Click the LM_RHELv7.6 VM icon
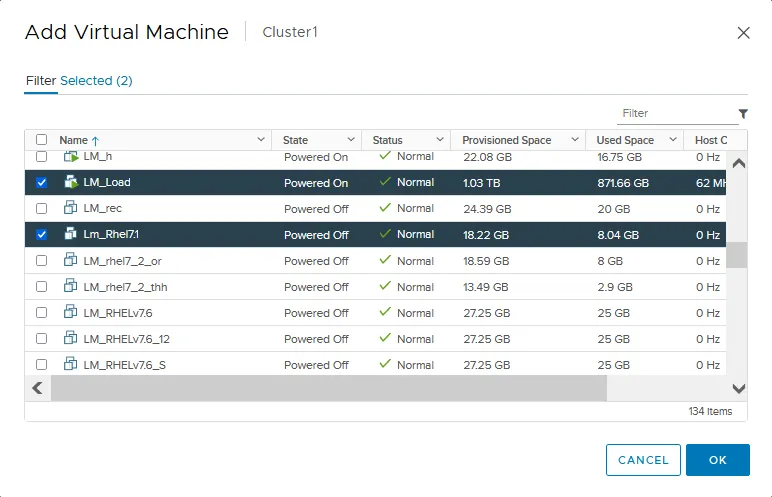772x497 pixels. coord(70,312)
